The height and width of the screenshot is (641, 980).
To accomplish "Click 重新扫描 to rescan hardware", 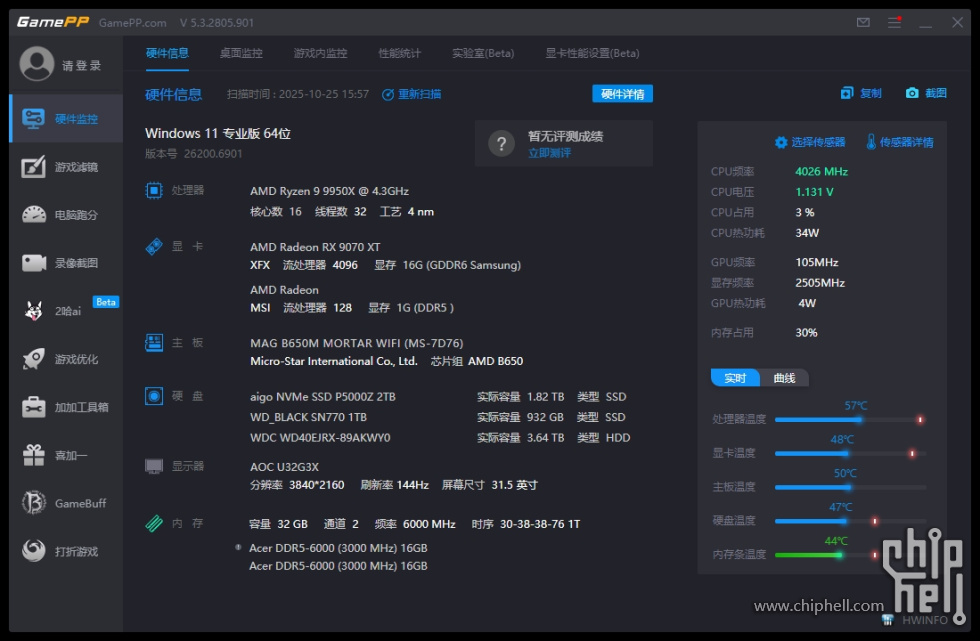I will 412,94.
